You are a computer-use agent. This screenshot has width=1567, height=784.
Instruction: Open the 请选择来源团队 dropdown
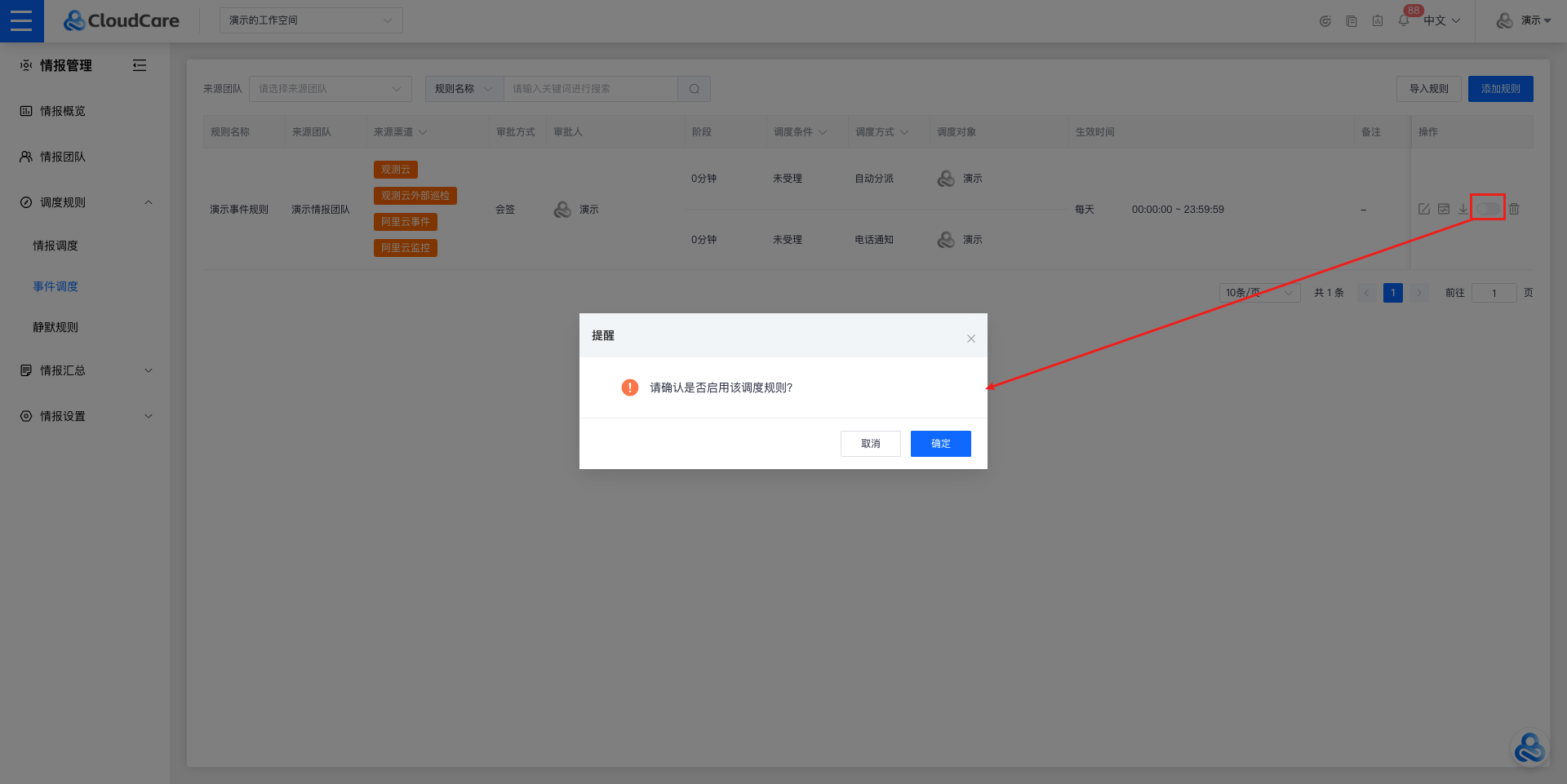coord(330,89)
